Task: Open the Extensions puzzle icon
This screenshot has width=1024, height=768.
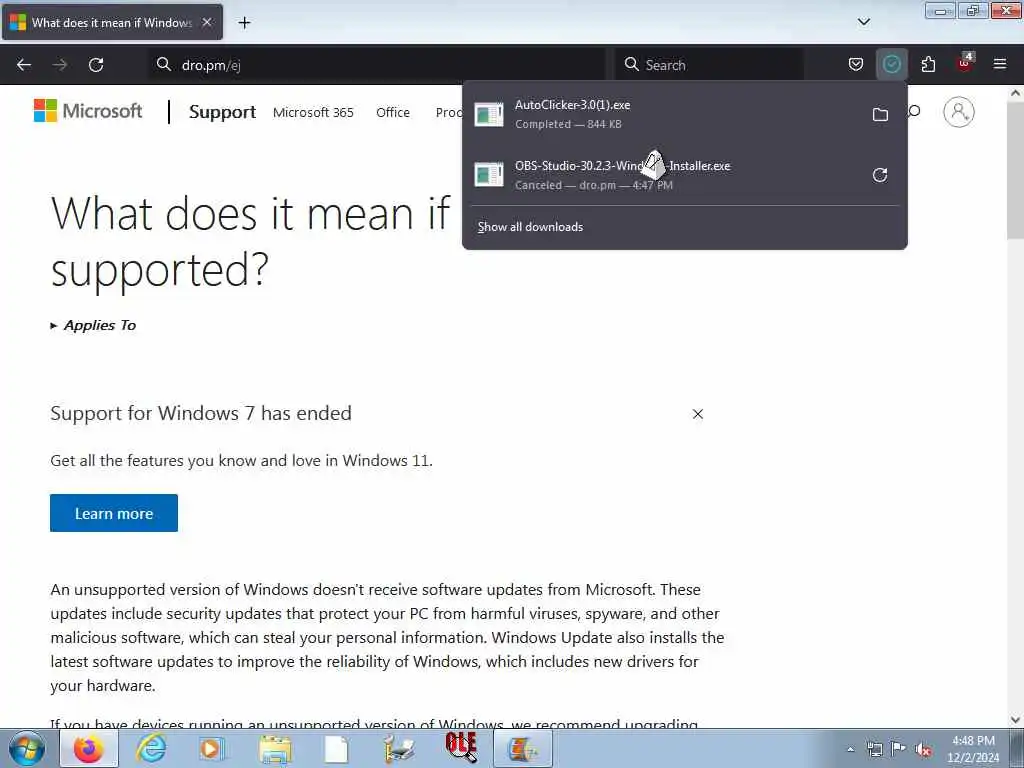Action: click(928, 64)
